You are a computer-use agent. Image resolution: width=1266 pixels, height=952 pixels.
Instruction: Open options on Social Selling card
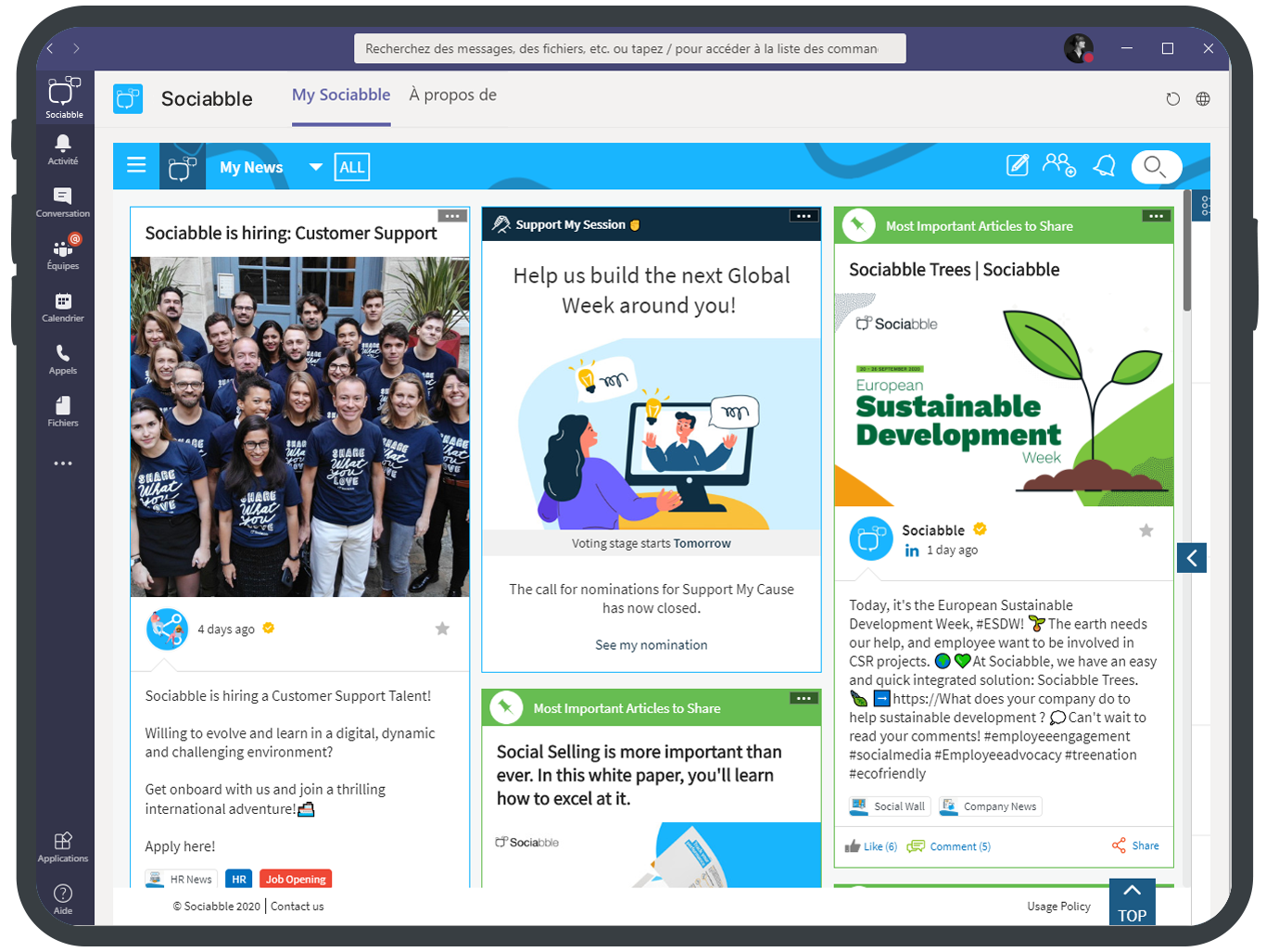click(x=804, y=698)
